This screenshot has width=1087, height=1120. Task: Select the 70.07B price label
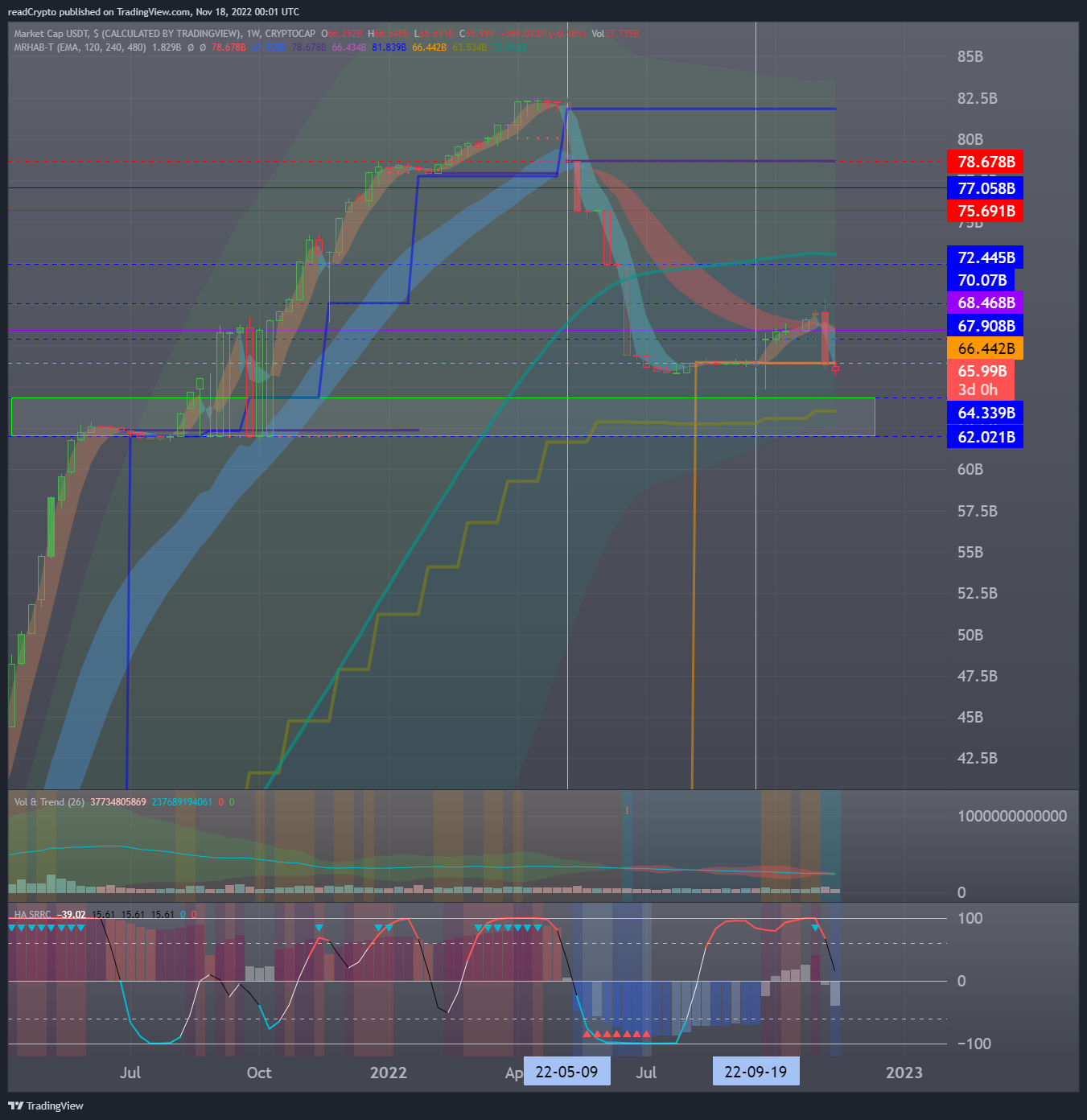982,280
